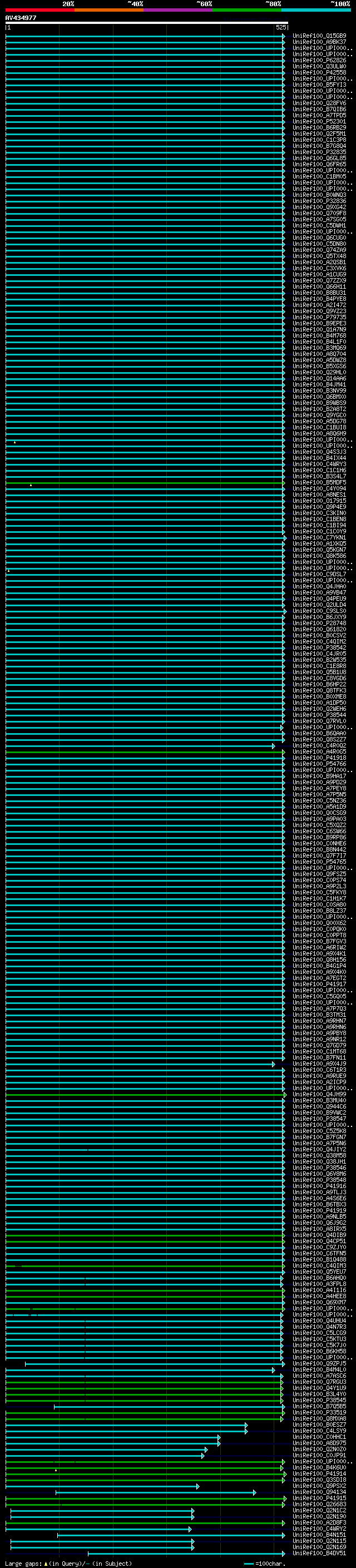Click the purple ~60% identity legend segment
Screen dimensions: 356x1568
pyautogui.click(x=179, y=10)
